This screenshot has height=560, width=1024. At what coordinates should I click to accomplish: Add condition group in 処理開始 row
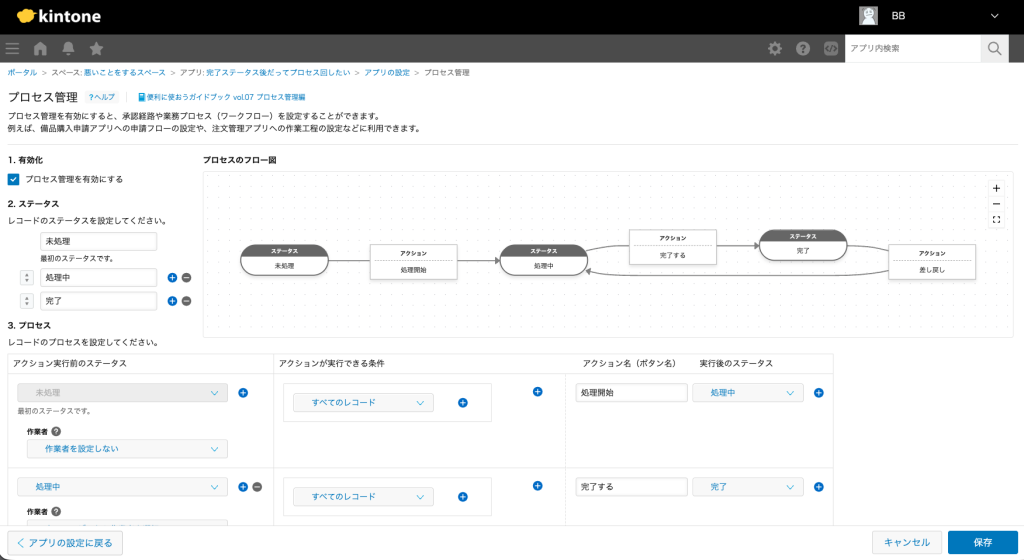point(537,392)
